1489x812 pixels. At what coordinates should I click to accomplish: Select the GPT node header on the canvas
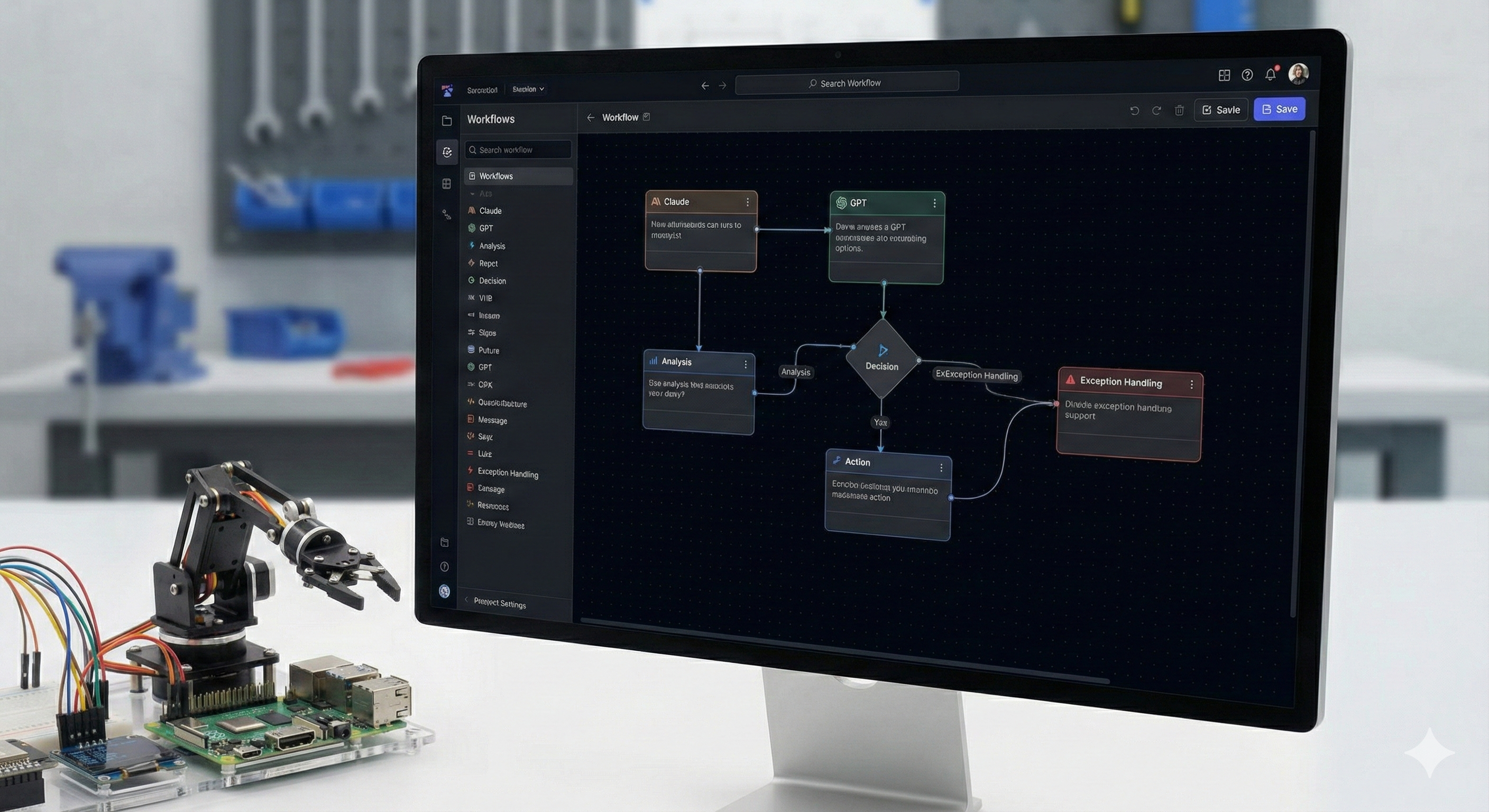coord(887,204)
